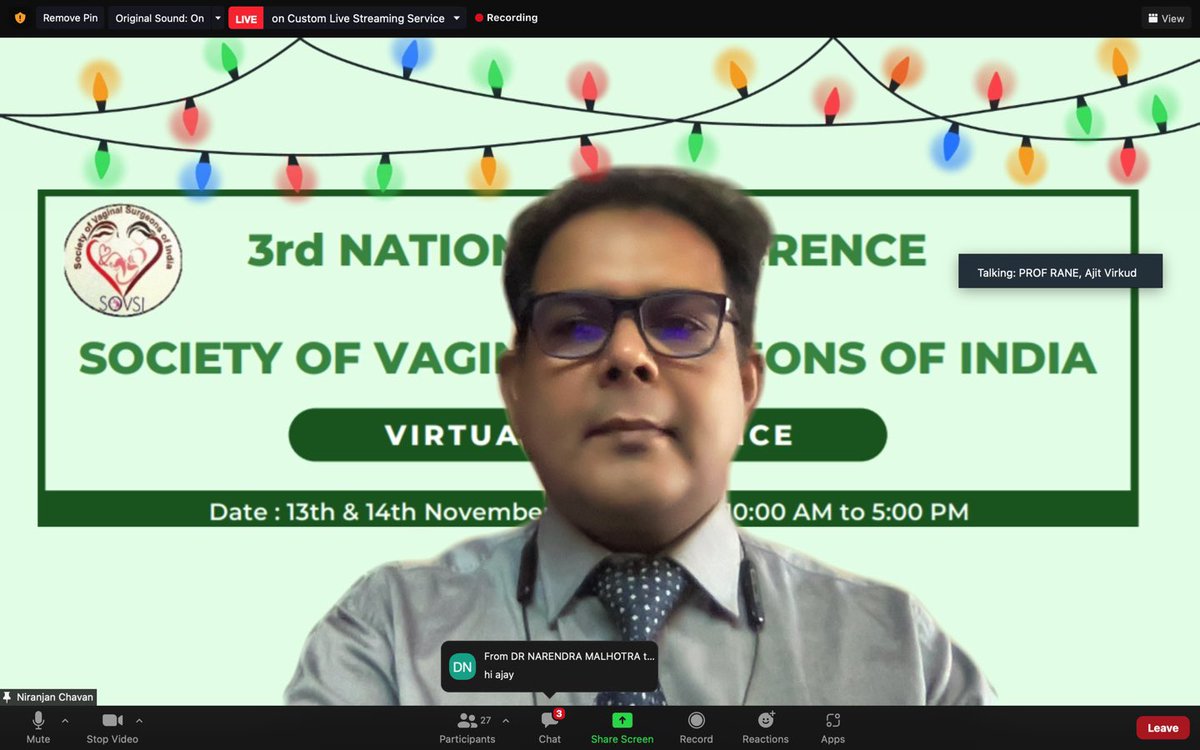Image resolution: width=1200 pixels, height=750 pixels.
Task: Click the Recording indicator
Action: coord(506,18)
